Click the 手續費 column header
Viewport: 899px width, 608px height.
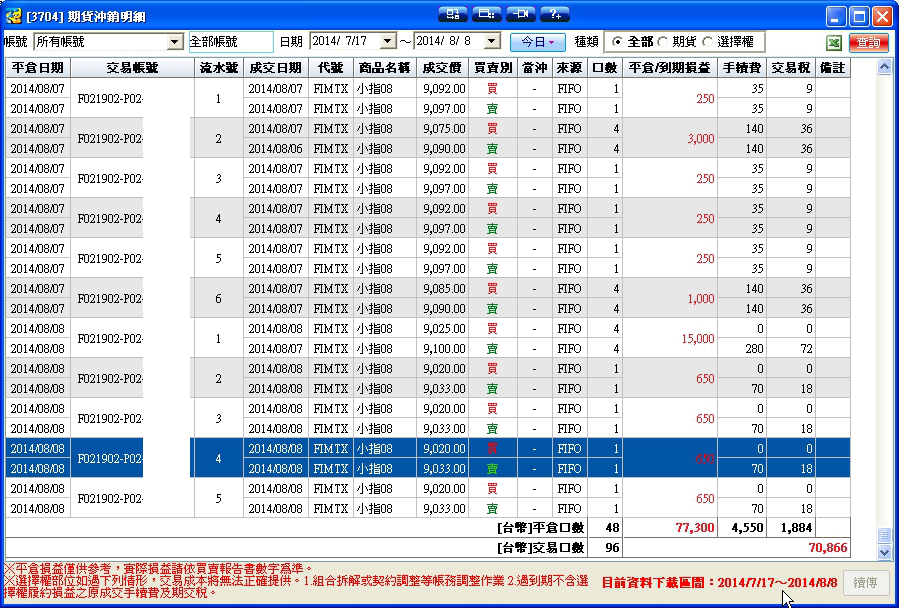(742, 68)
